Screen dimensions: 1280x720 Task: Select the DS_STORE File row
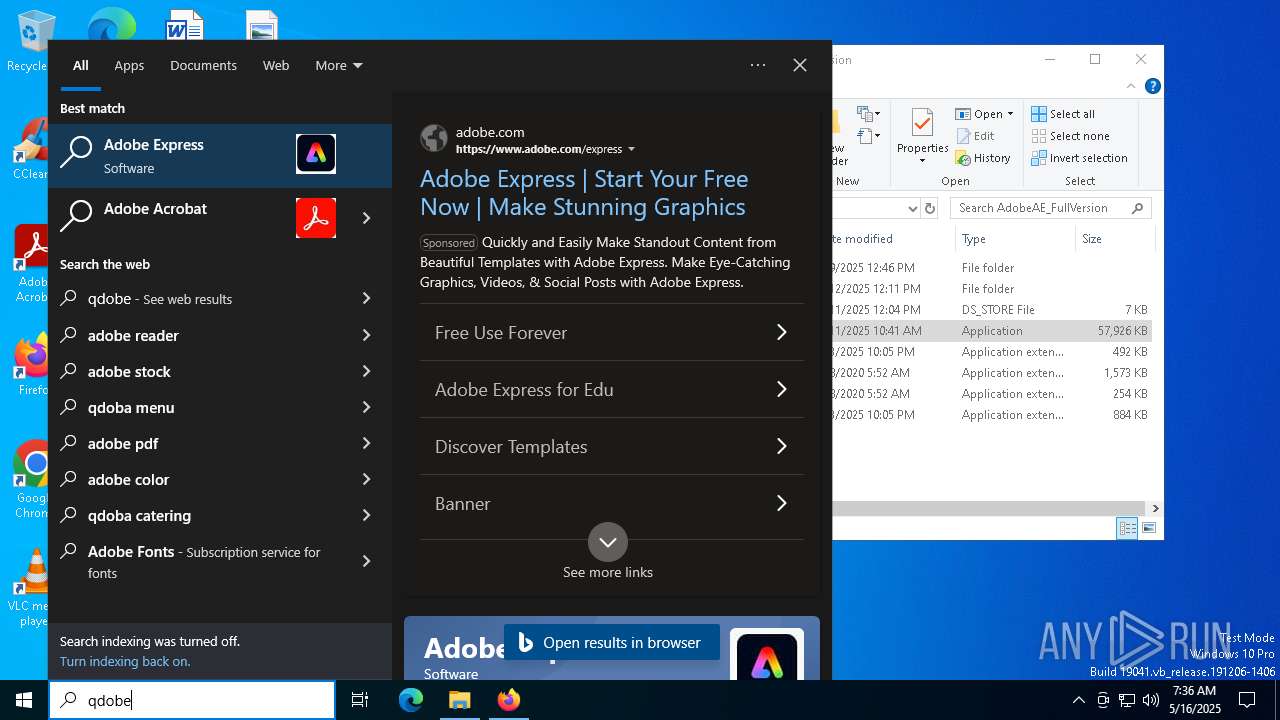click(x=992, y=310)
